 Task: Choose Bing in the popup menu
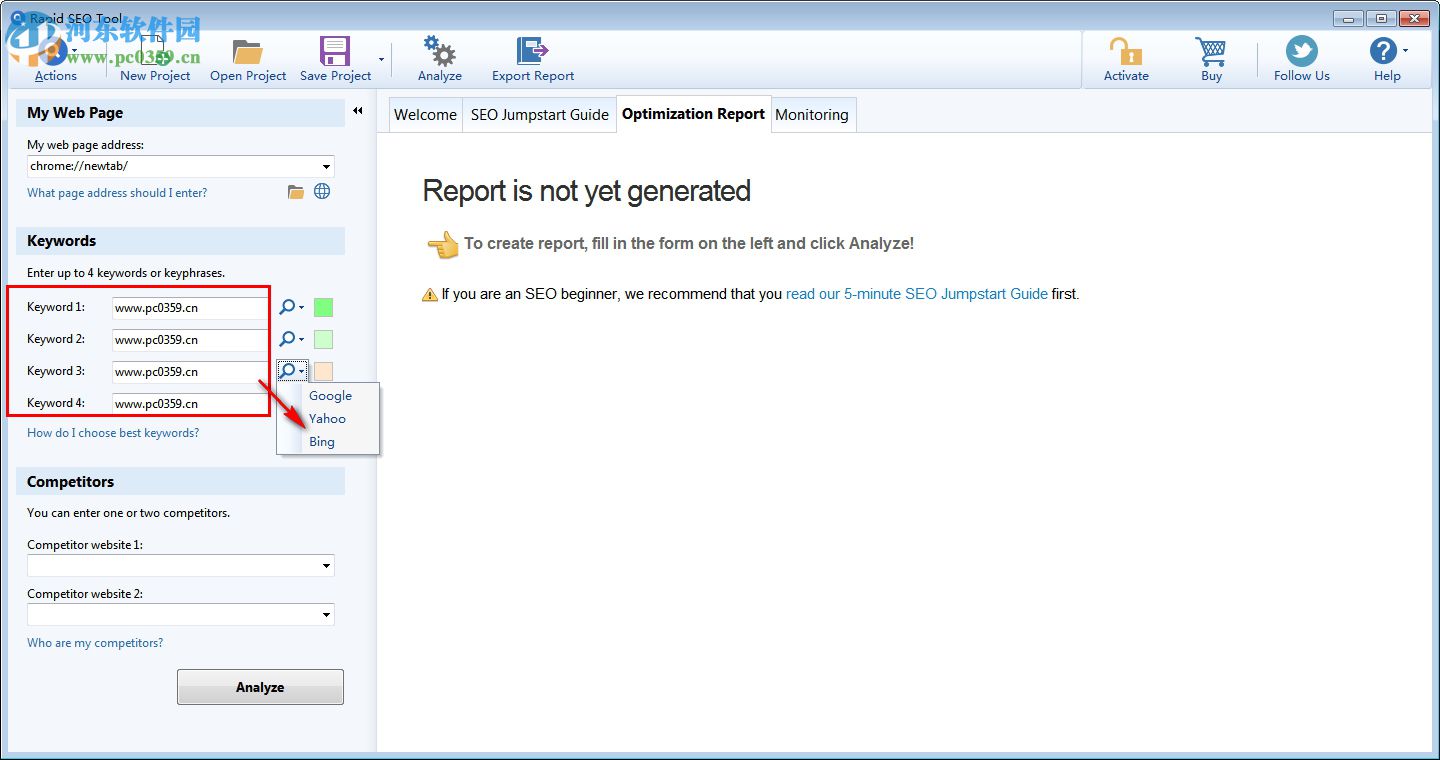pos(322,442)
